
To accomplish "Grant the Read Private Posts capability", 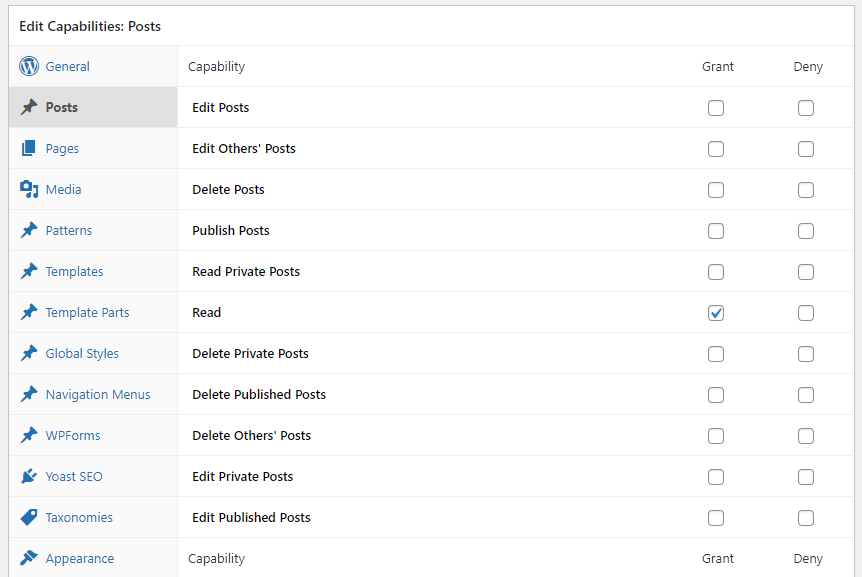I will pos(716,271).
